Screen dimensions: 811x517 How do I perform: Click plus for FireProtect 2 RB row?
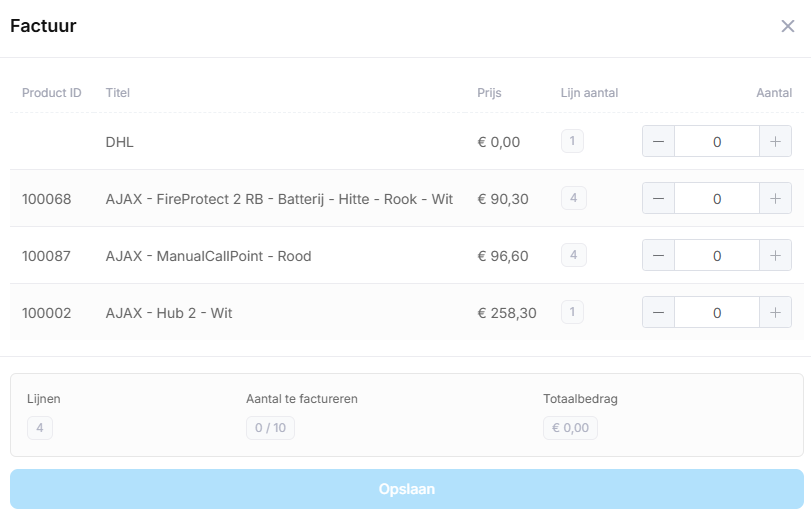(x=775, y=199)
